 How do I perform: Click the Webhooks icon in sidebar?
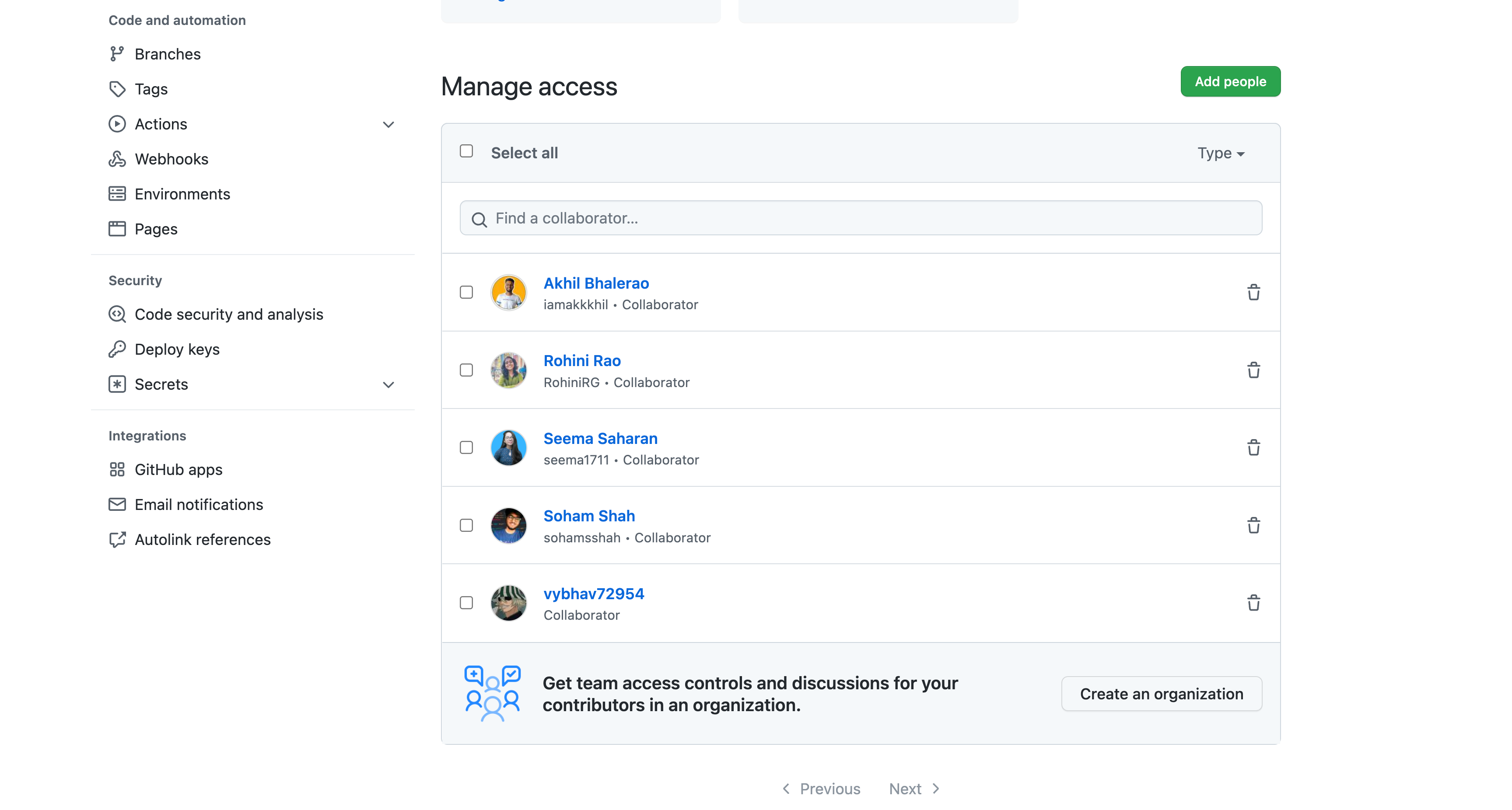click(117, 159)
